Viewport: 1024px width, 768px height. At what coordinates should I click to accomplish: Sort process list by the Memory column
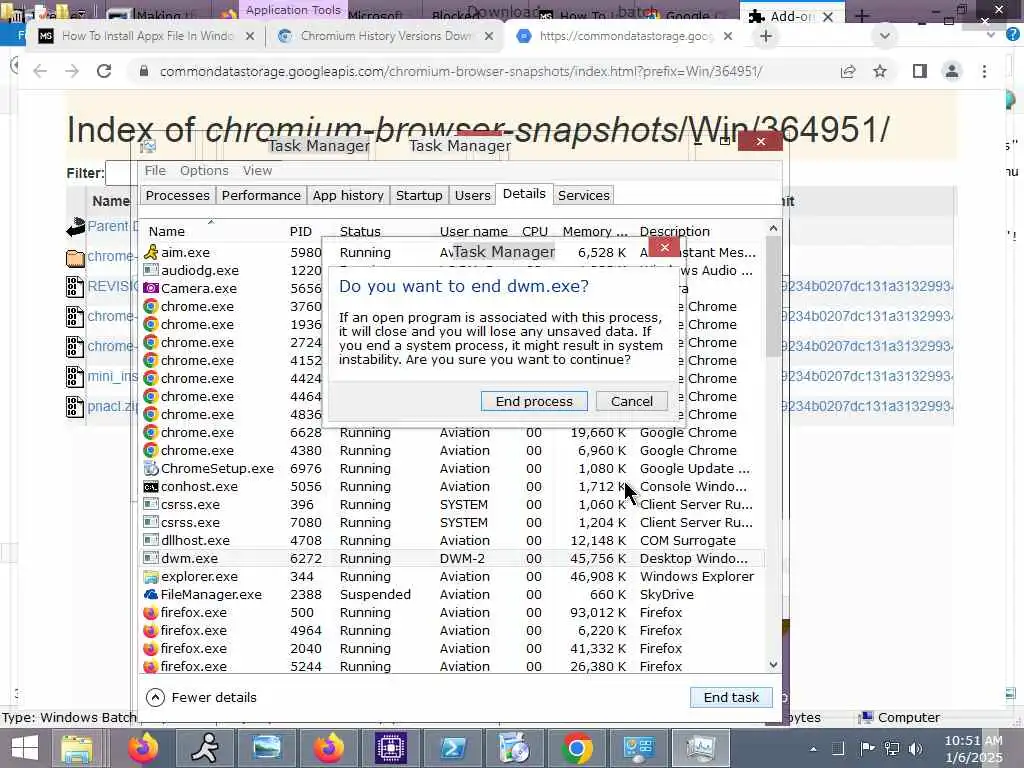coord(594,231)
